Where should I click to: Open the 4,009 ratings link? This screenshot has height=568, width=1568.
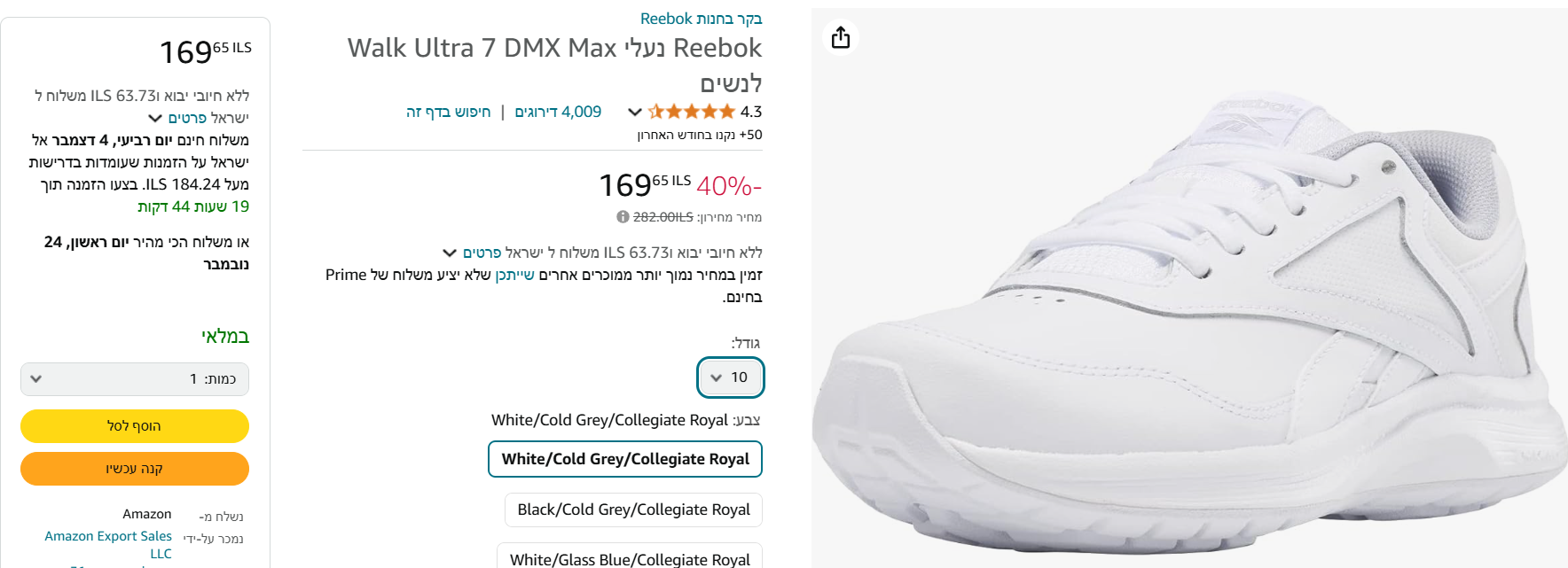(558, 112)
